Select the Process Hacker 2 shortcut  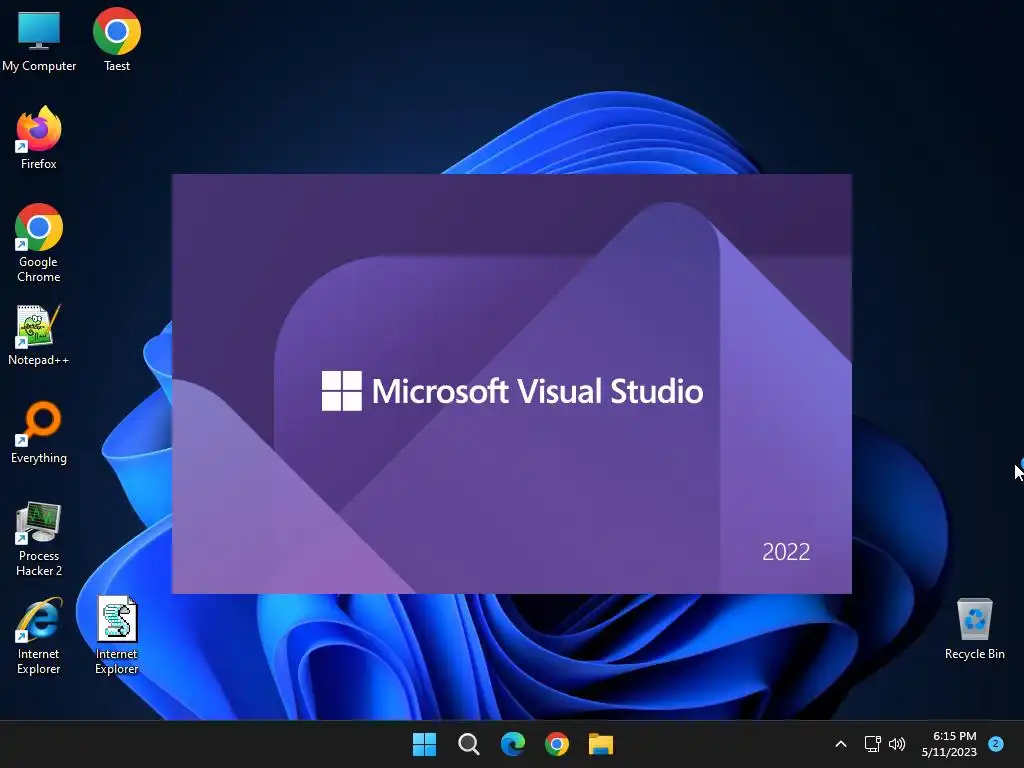click(39, 539)
